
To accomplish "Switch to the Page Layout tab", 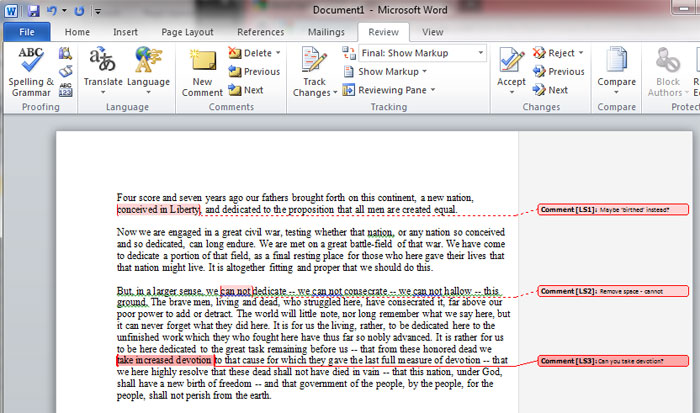I will [188, 32].
